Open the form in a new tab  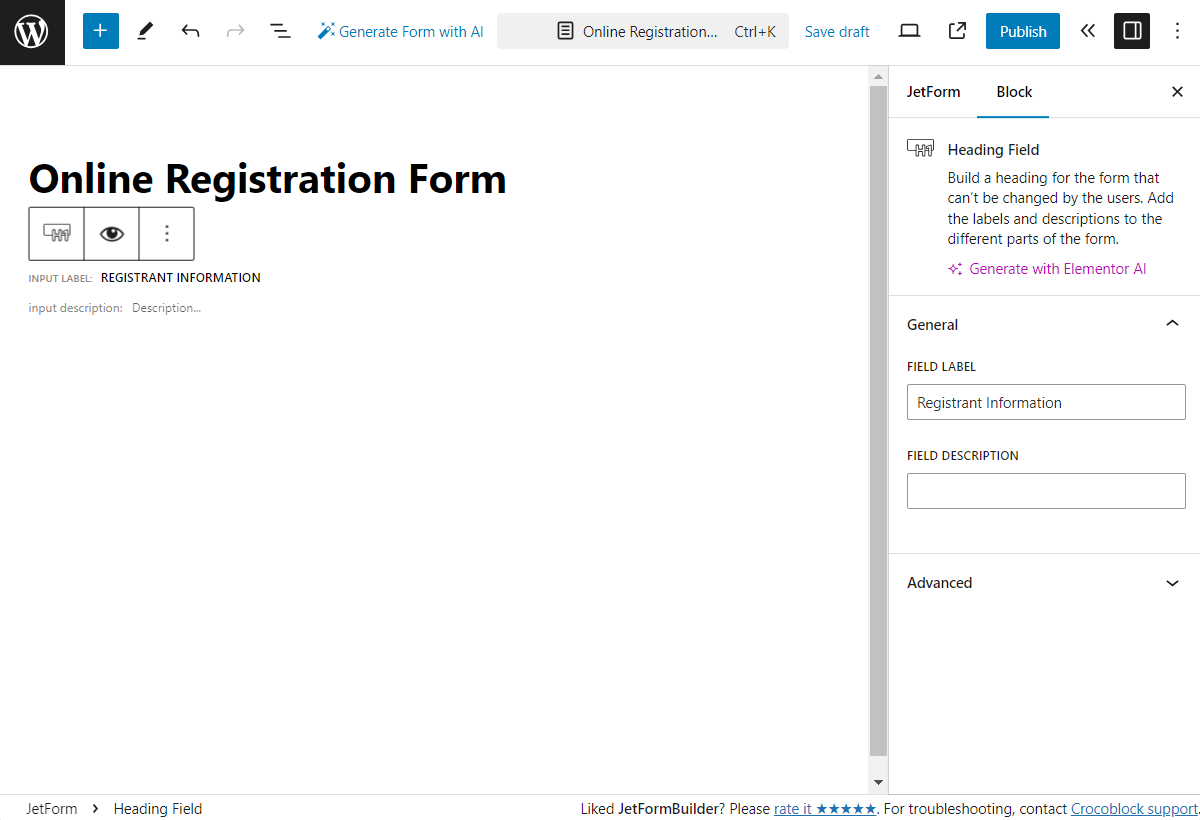pyautogui.click(x=956, y=31)
